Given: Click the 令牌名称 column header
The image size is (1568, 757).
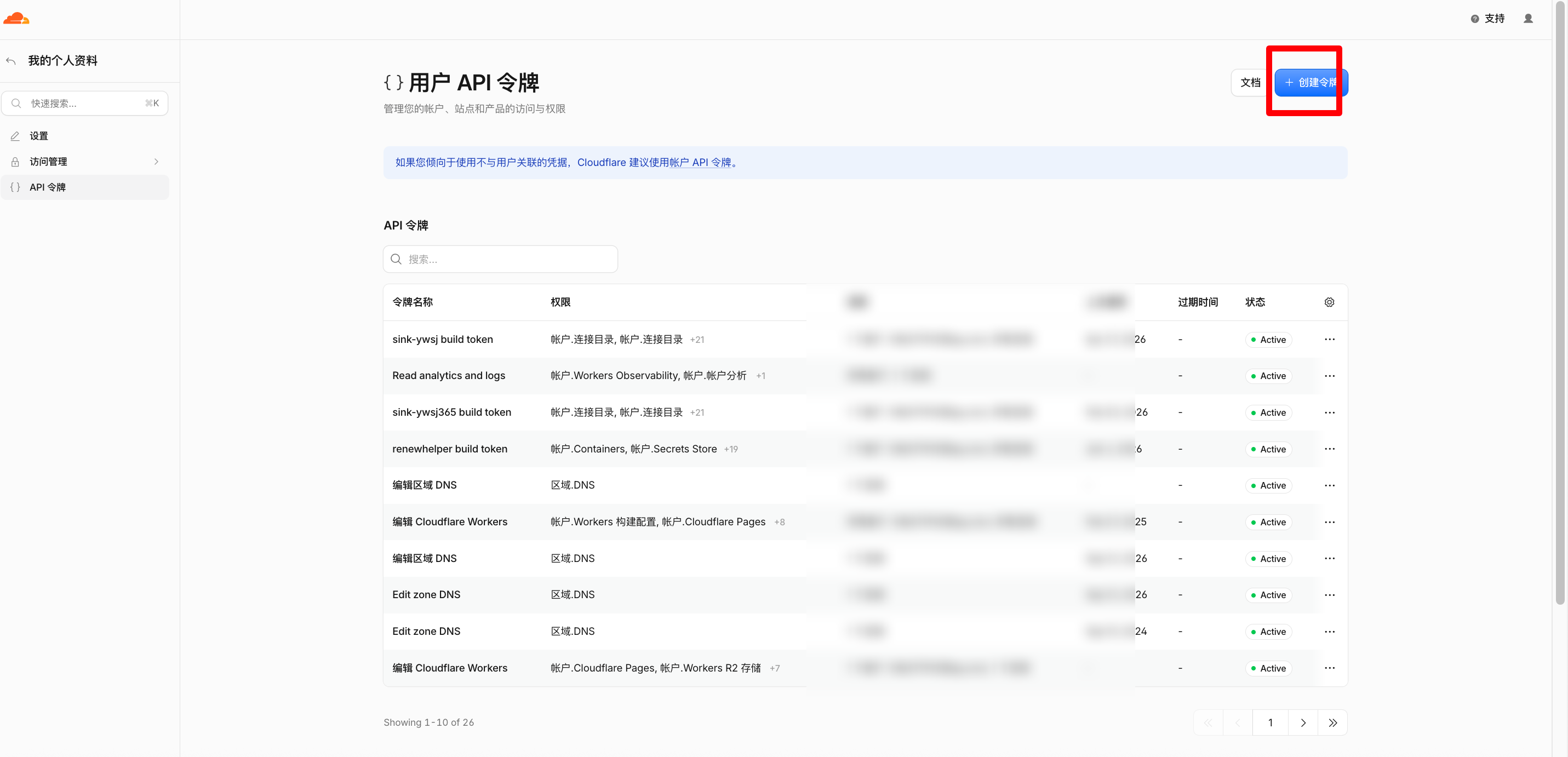Looking at the screenshot, I should (x=413, y=302).
